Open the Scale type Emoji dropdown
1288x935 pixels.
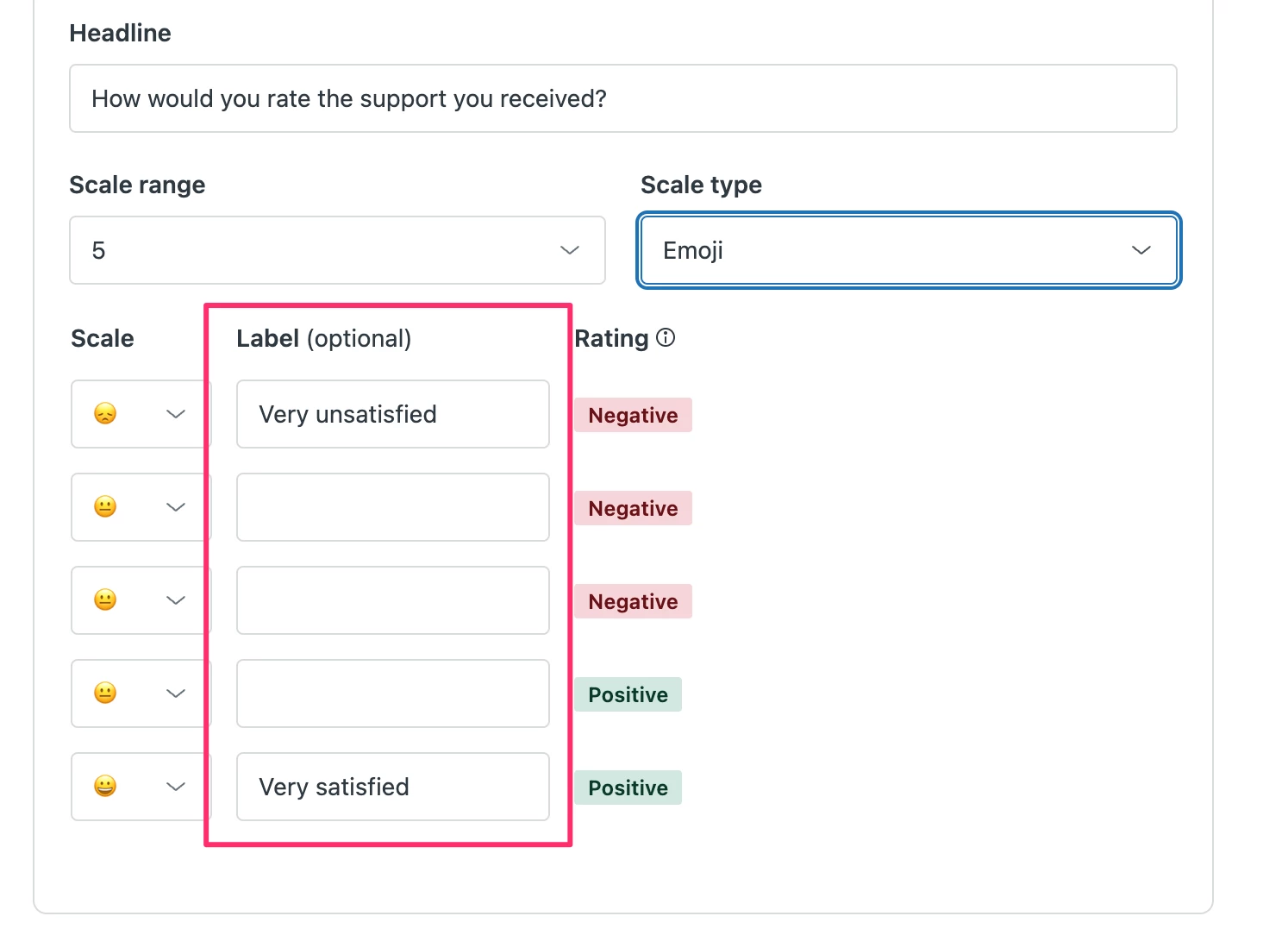908,250
